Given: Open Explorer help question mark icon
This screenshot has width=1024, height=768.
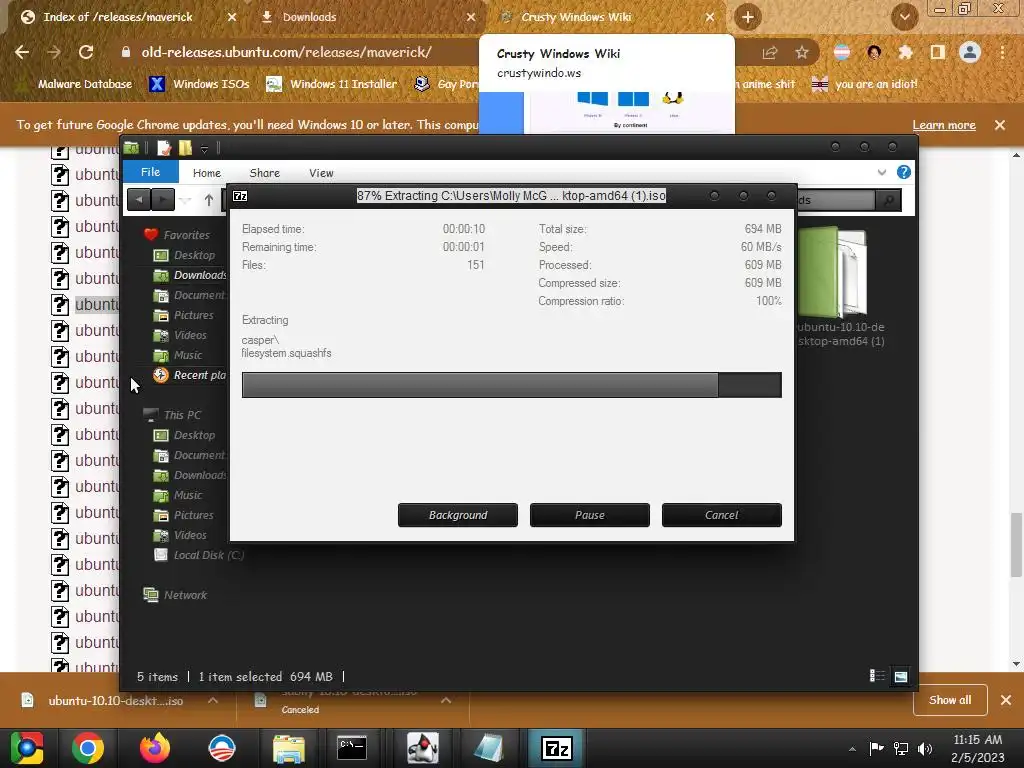Looking at the screenshot, I should [x=904, y=172].
